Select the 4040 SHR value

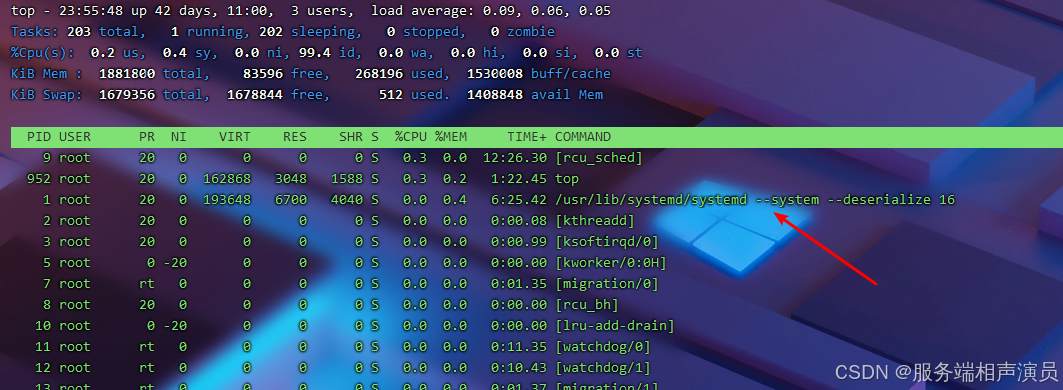point(347,200)
